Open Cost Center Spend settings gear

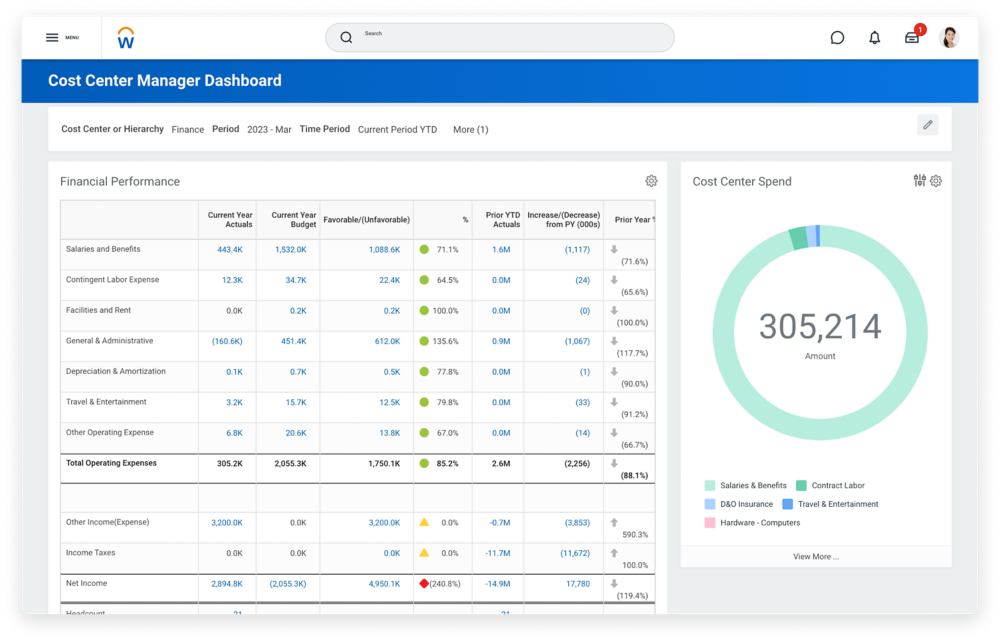(x=937, y=181)
